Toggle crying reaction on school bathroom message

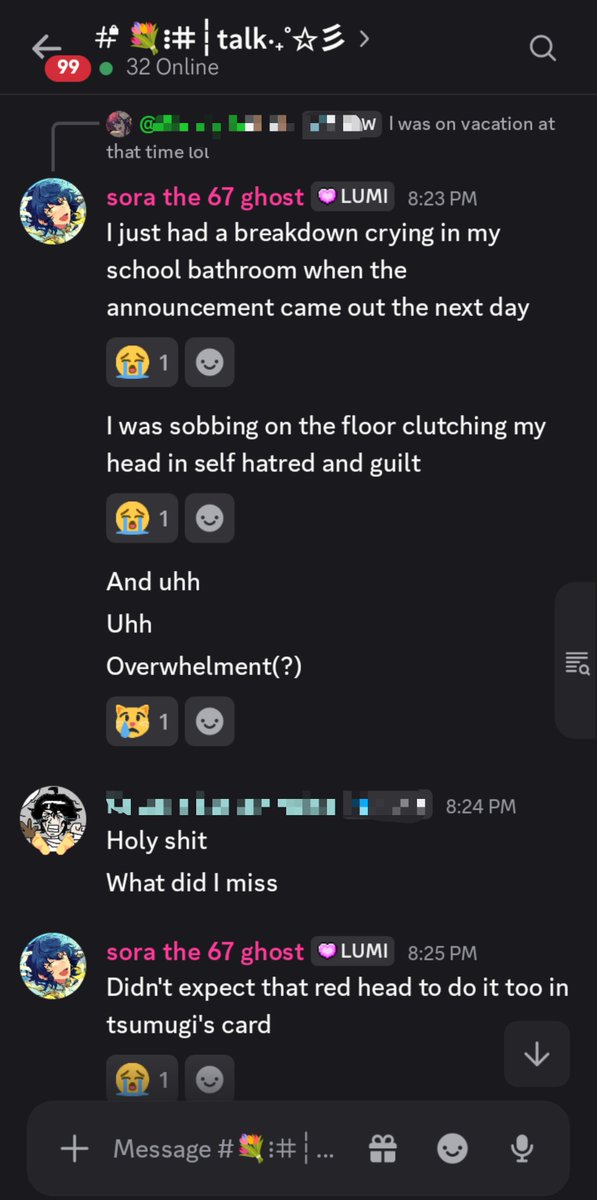[142, 362]
